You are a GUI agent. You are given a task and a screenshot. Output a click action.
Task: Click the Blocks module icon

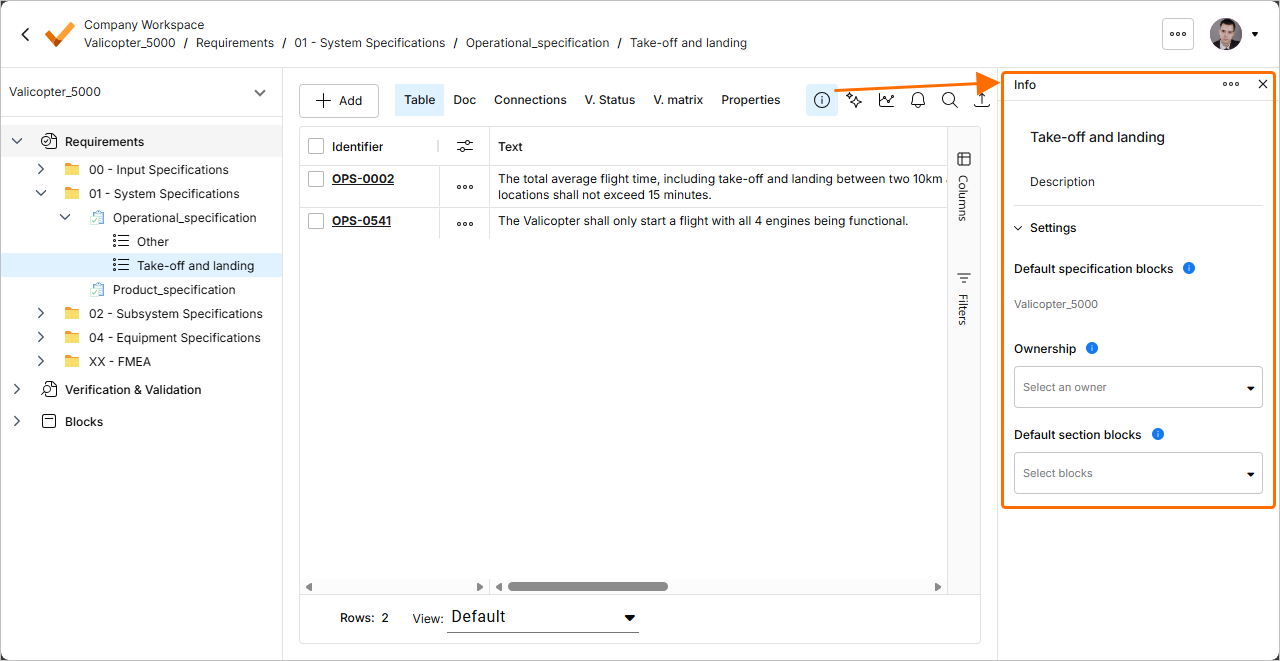point(49,421)
